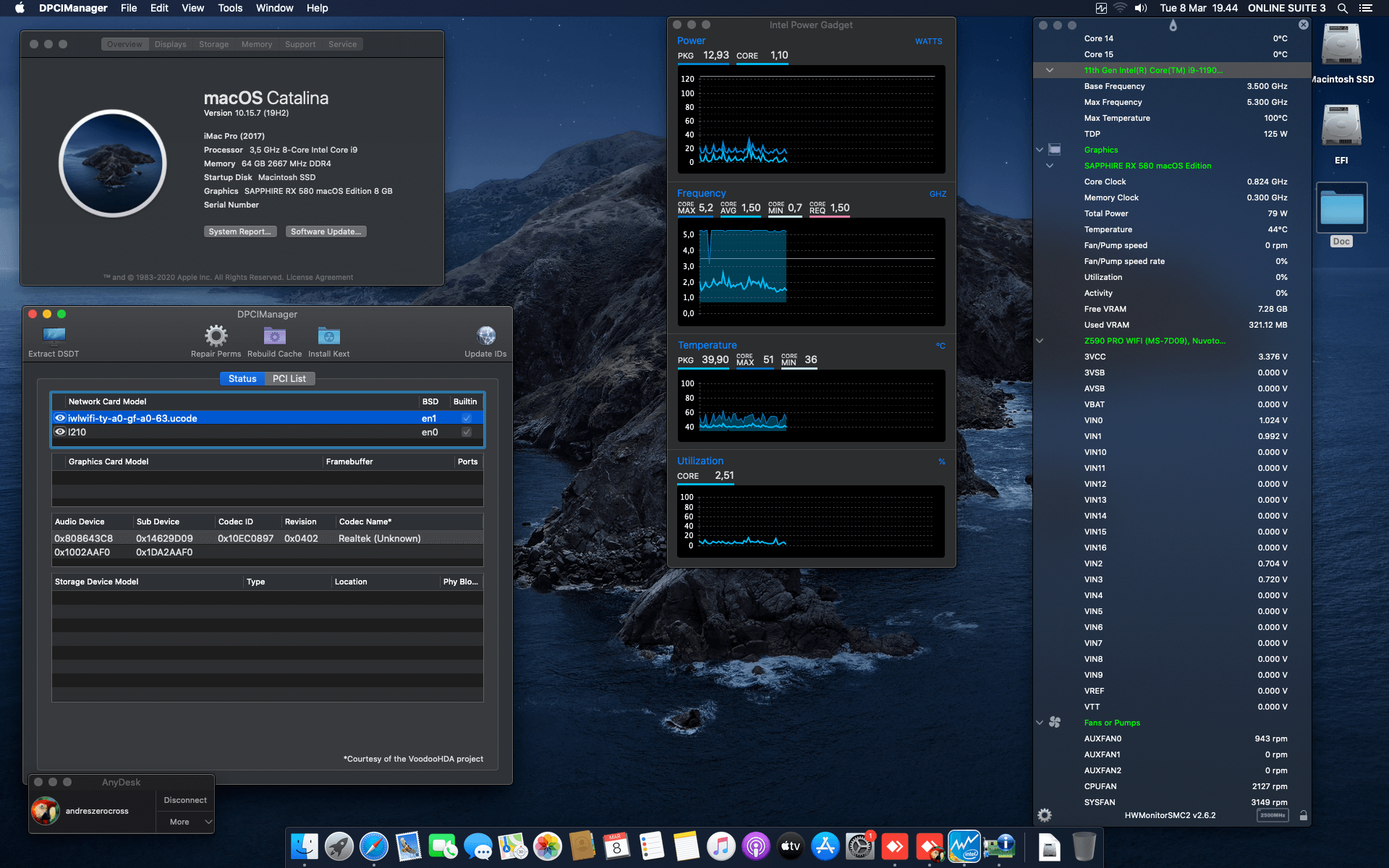Open the Memory tab in About This Mac
1389x868 pixels.
[x=257, y=44]
